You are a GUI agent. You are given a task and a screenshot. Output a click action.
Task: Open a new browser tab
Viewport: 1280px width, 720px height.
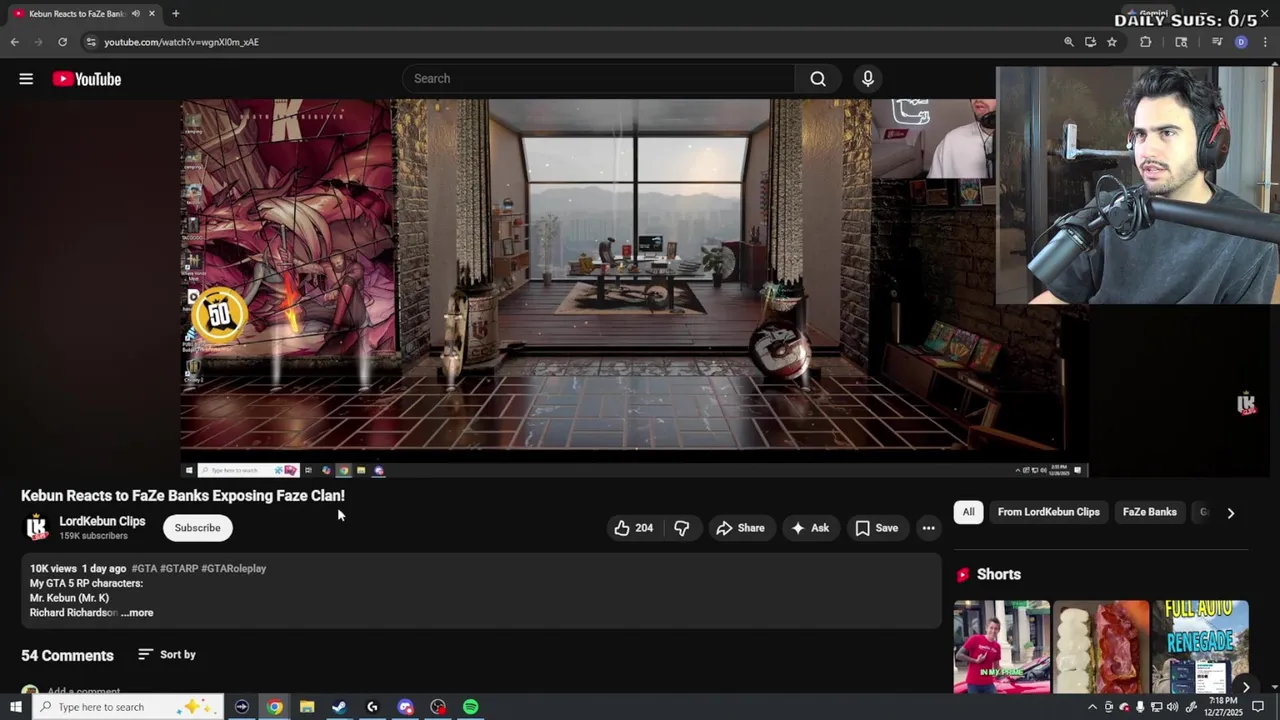pos(175,13)
